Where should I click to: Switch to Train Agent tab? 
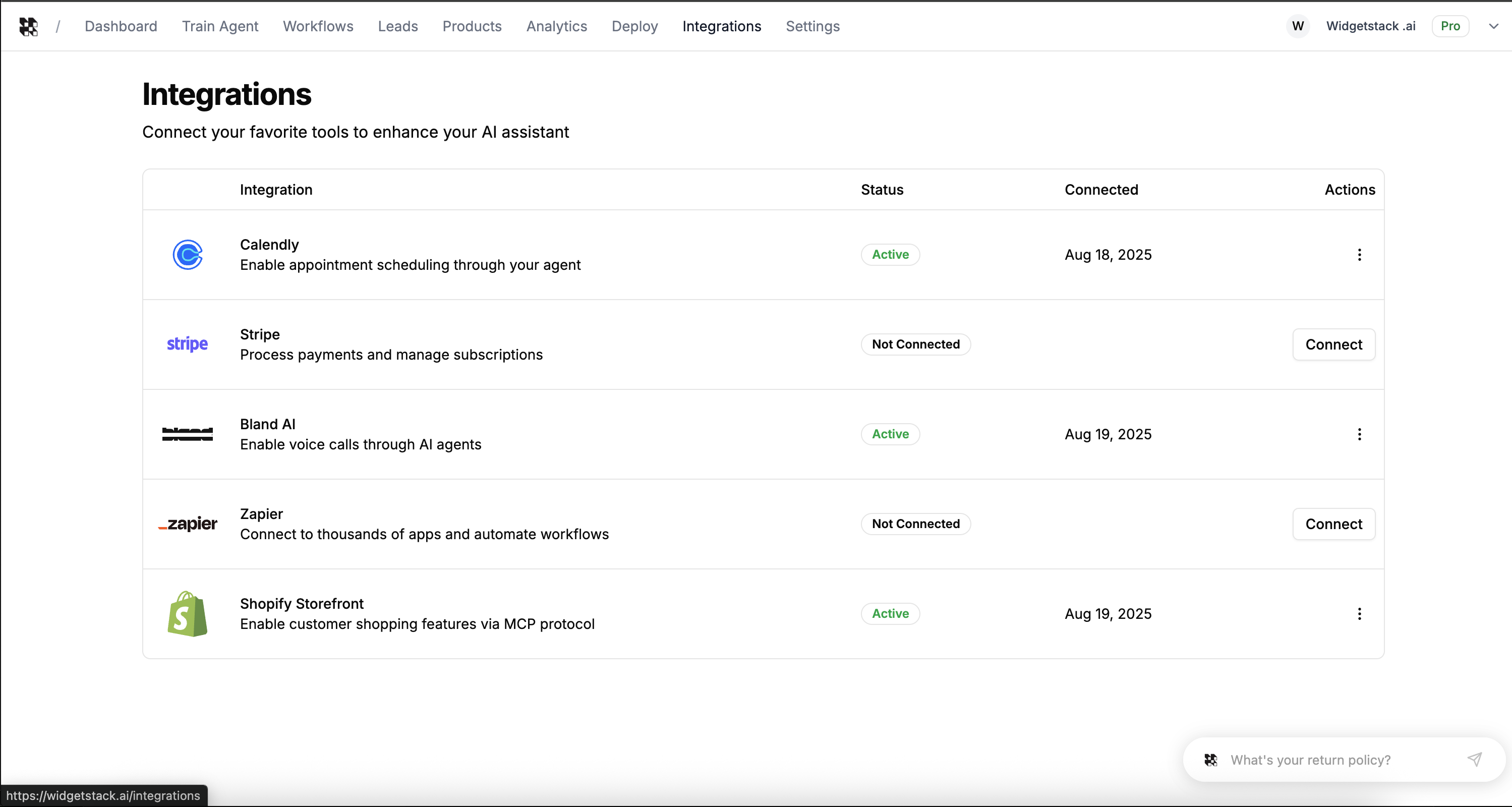[x=219, y=26]
